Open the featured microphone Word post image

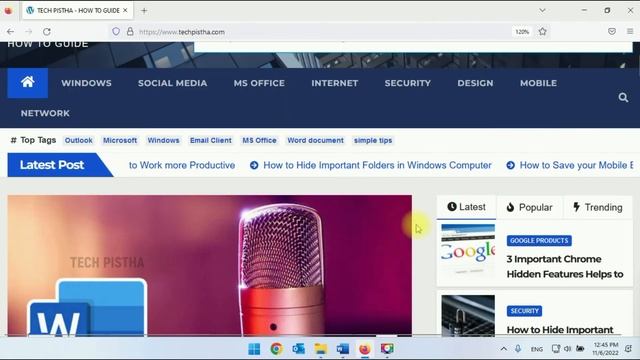coord(210,266)
